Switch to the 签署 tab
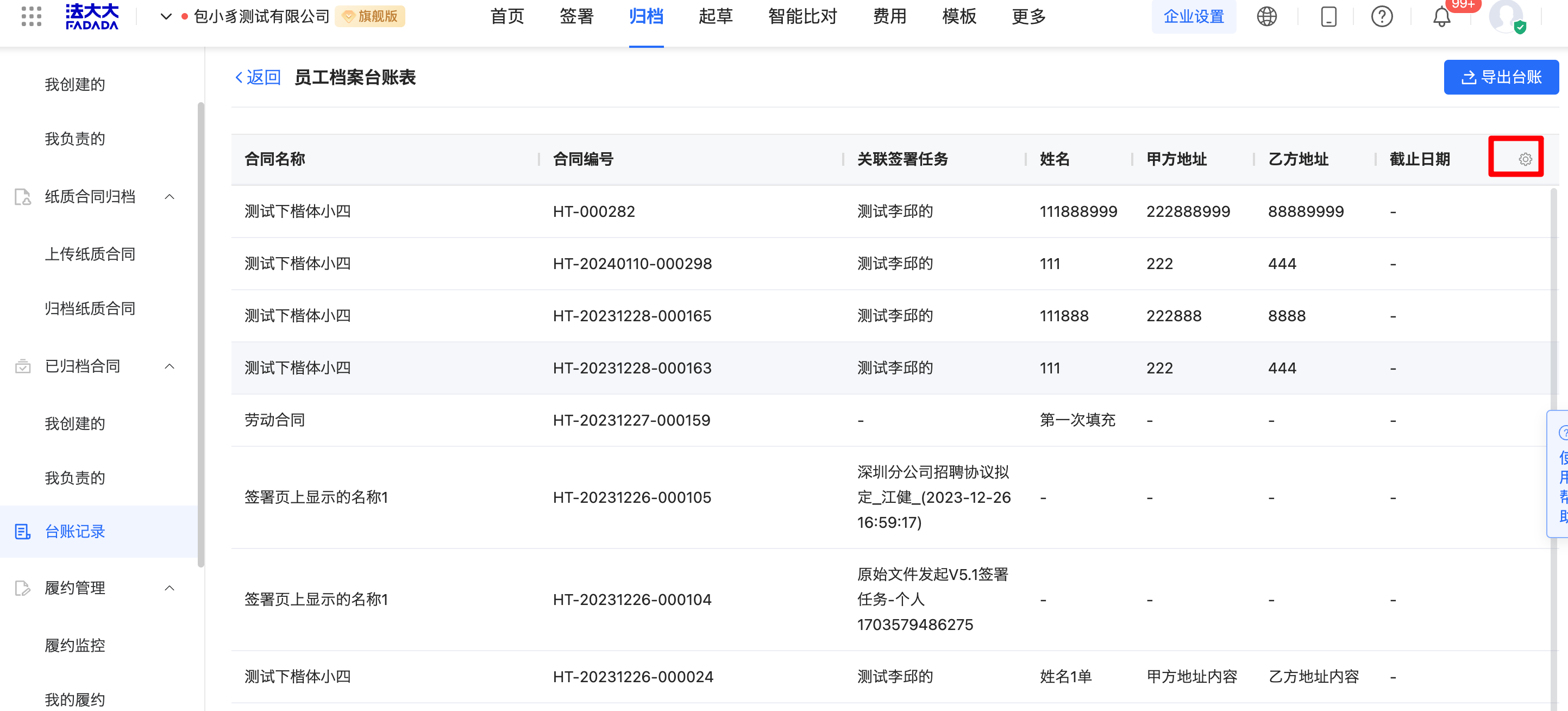 pos(576,16)
